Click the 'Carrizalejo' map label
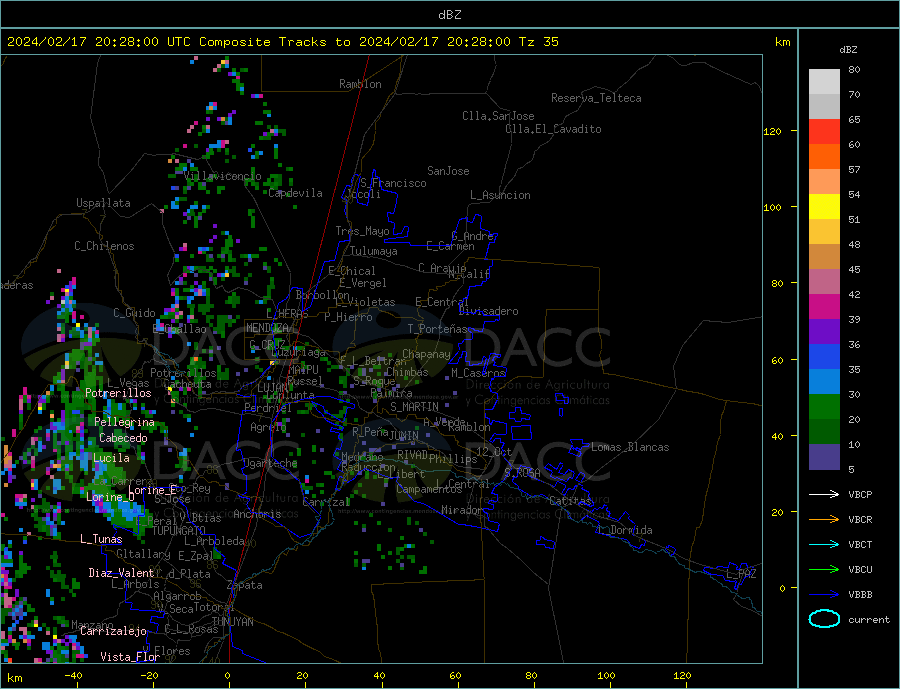 [x=113, y=632]
